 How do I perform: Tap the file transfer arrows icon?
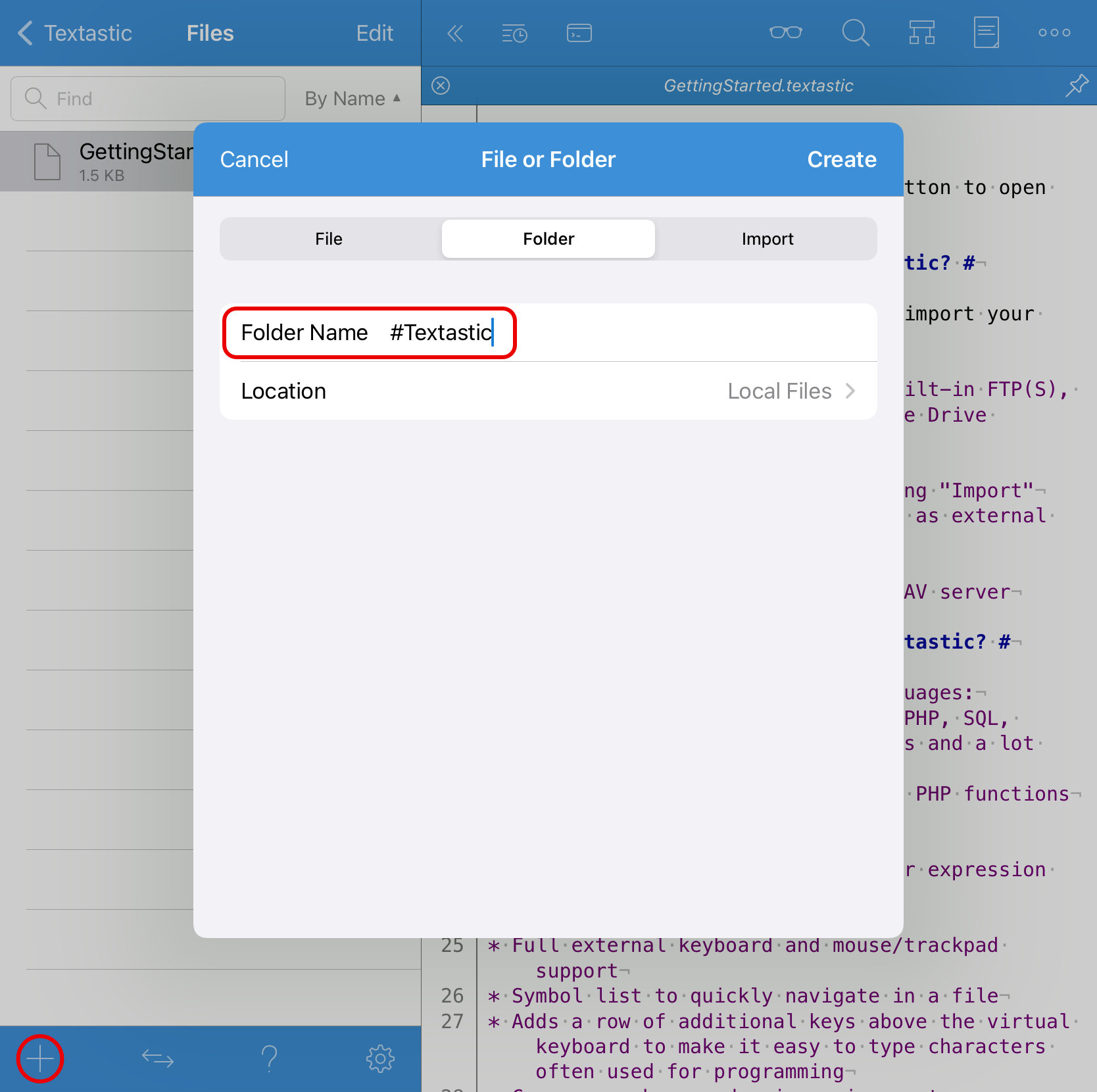click(x=158, y=1059)
